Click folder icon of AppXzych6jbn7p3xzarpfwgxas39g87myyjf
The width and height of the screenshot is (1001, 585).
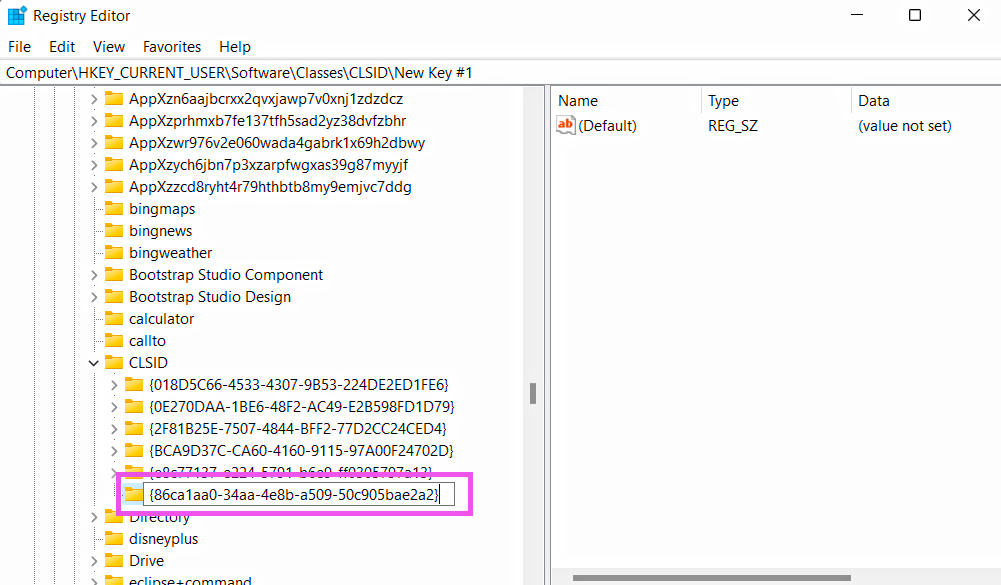point(114,164)
